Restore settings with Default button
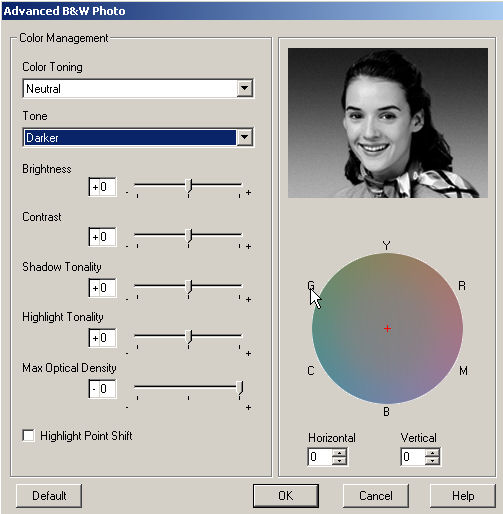Viewport: 503px width, 514px height. (49, 495)
